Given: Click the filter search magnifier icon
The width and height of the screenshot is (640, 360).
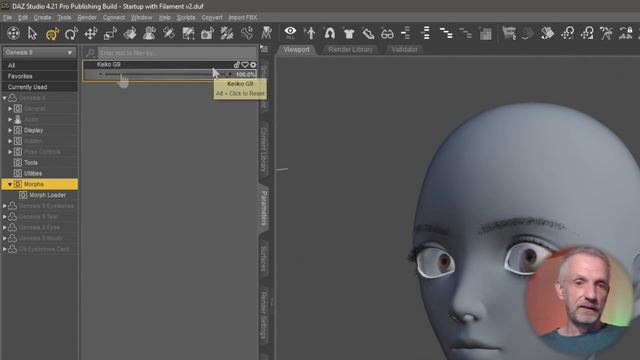Looking at the screenshot, I should point(90,53).
